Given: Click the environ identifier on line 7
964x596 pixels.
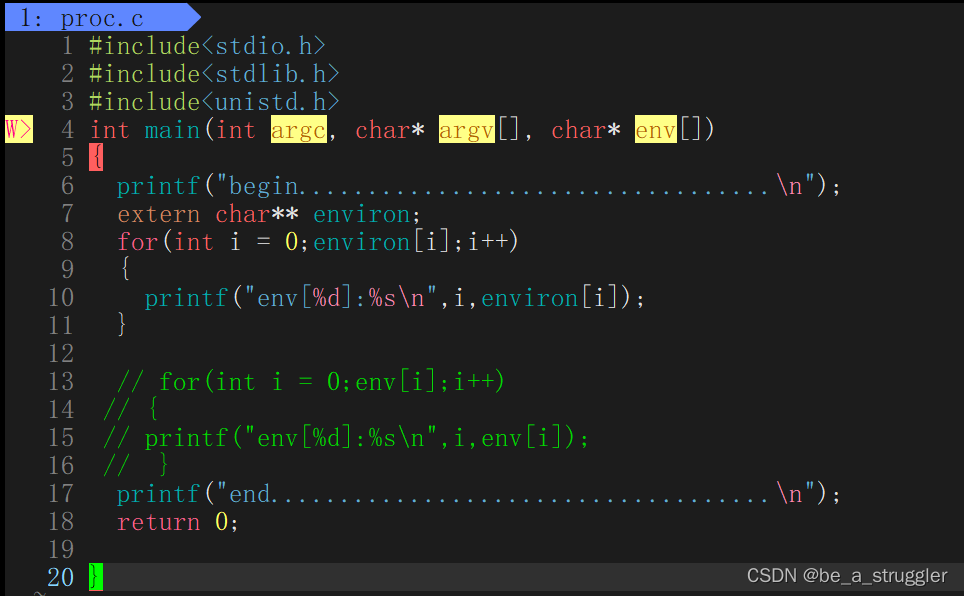Looking at the screenshot, I should (x=362, y=214).
